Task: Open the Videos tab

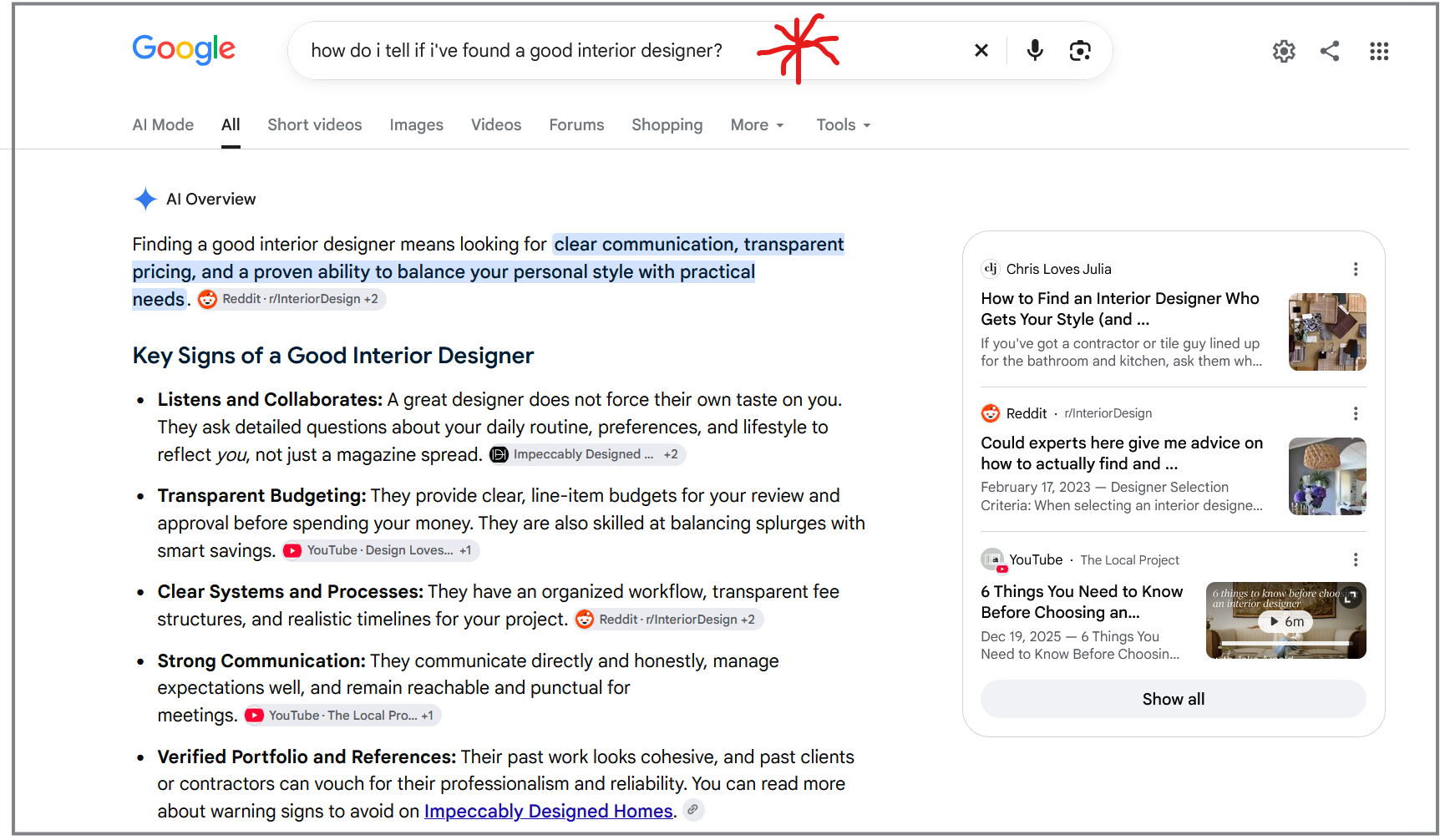Action: [x=496, y=125]
